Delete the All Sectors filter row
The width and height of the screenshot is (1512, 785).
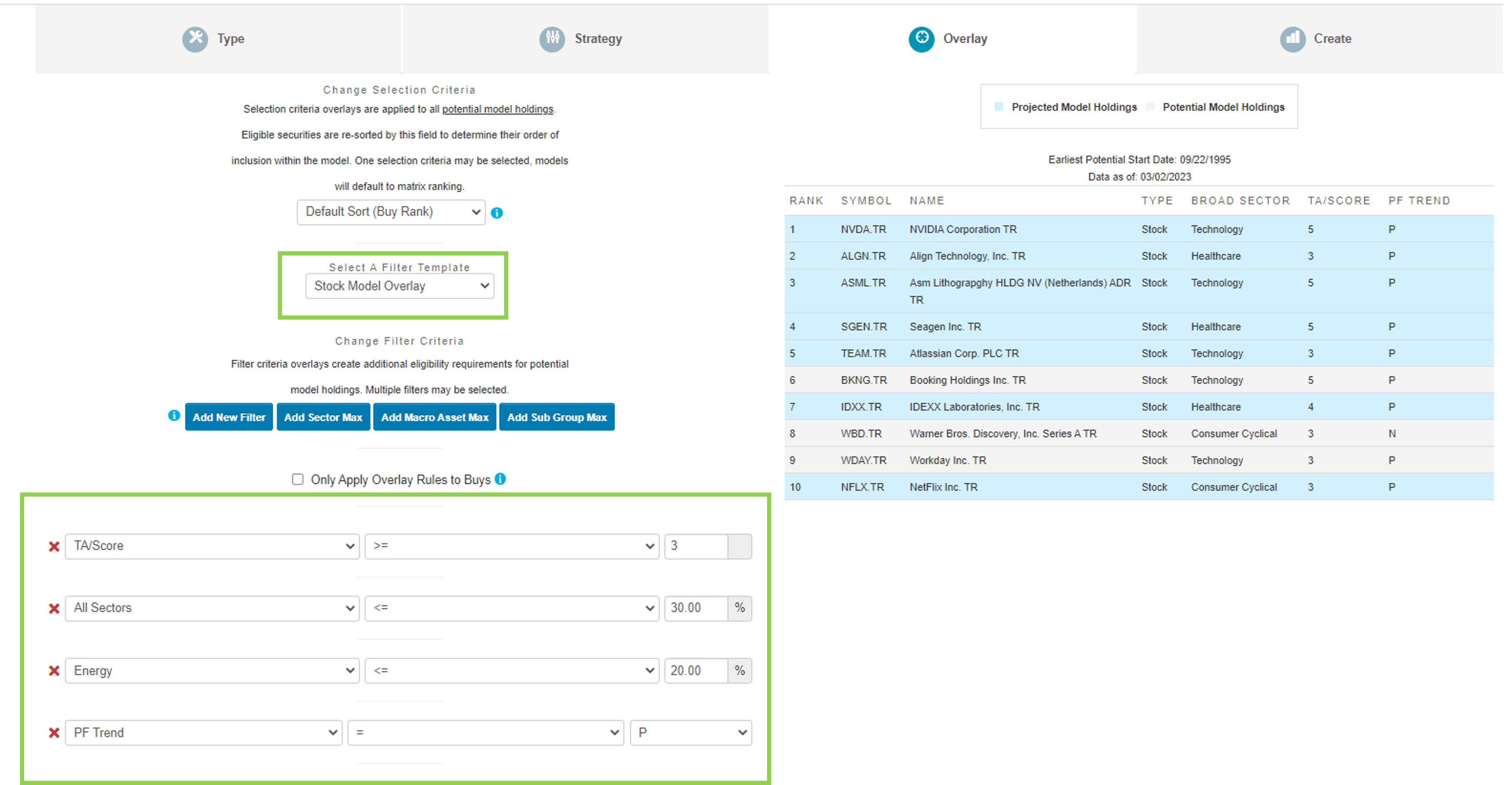click(54, 609)
